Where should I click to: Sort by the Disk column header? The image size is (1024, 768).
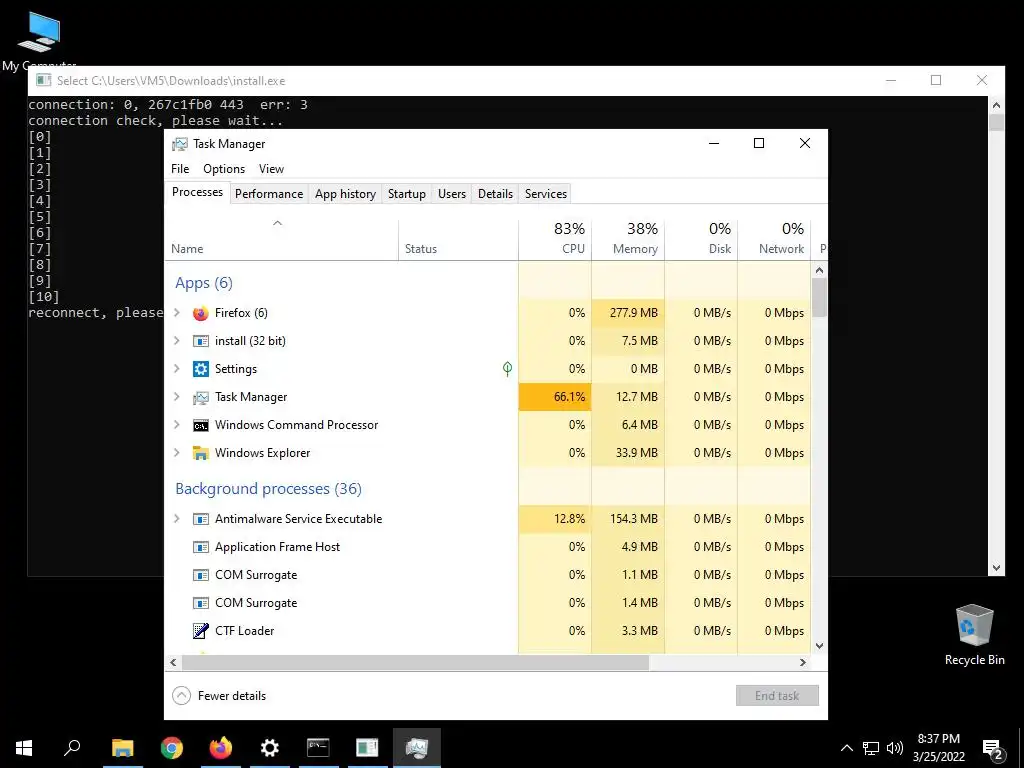pos(701,238)
